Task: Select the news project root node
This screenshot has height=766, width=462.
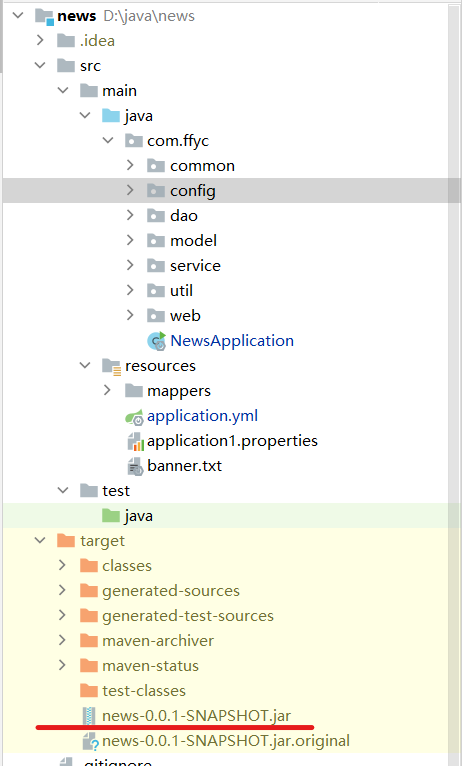Action: 77,16
